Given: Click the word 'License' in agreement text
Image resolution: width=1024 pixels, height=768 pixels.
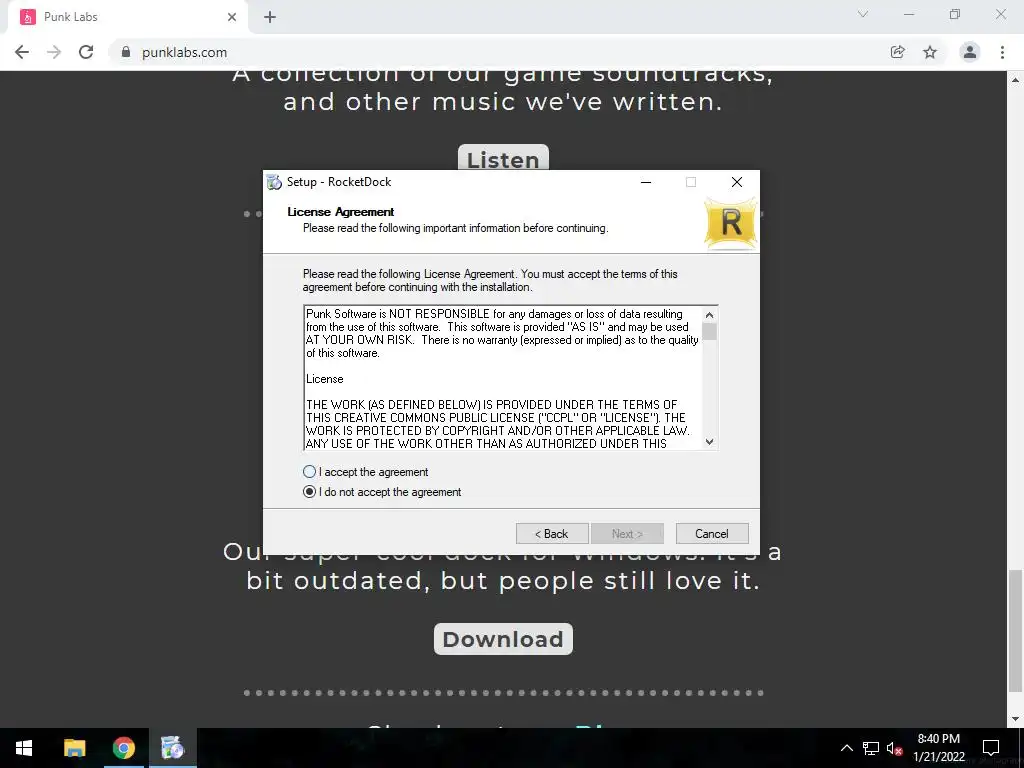Looking at the screenshot, I should click(x=325, y=379).
